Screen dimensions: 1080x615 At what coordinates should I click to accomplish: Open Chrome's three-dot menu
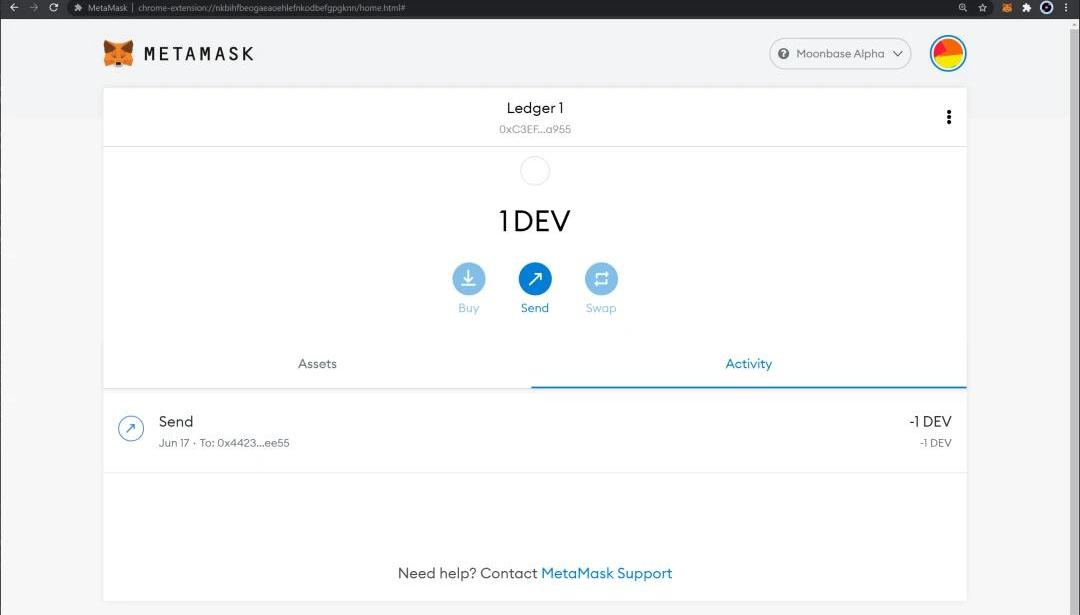click(x=1066, y=7)
